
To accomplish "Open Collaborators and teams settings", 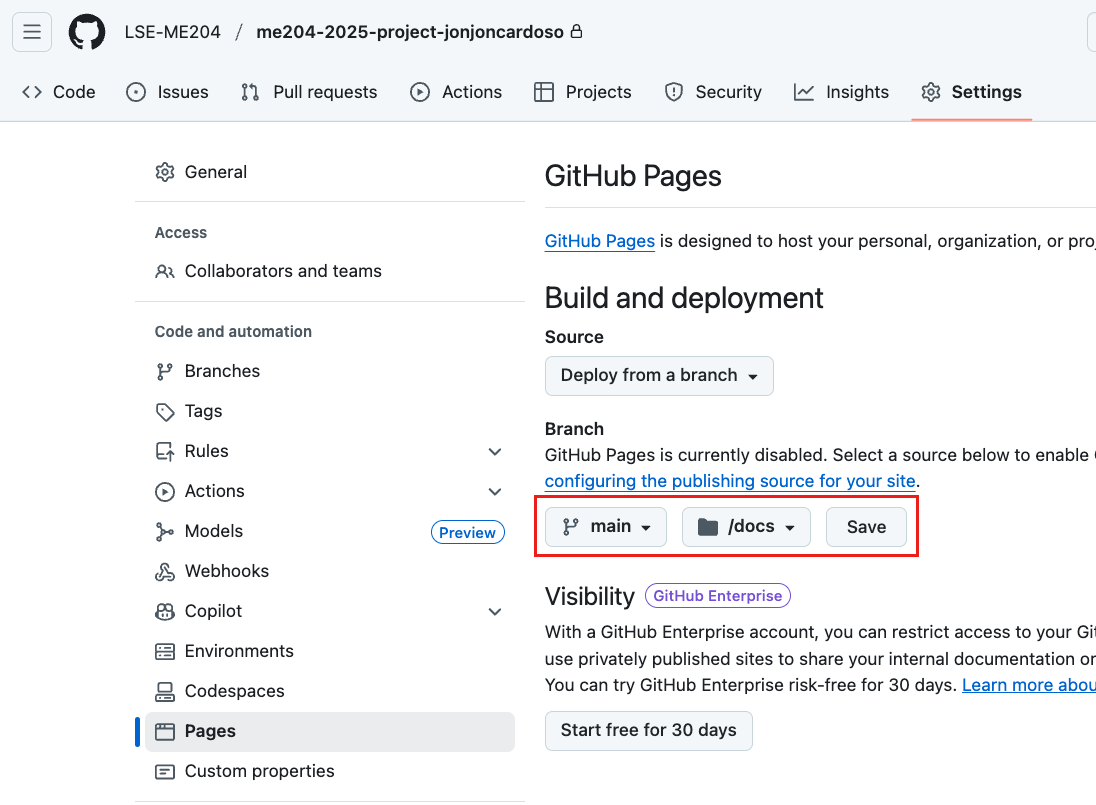I will pos(330,271).
